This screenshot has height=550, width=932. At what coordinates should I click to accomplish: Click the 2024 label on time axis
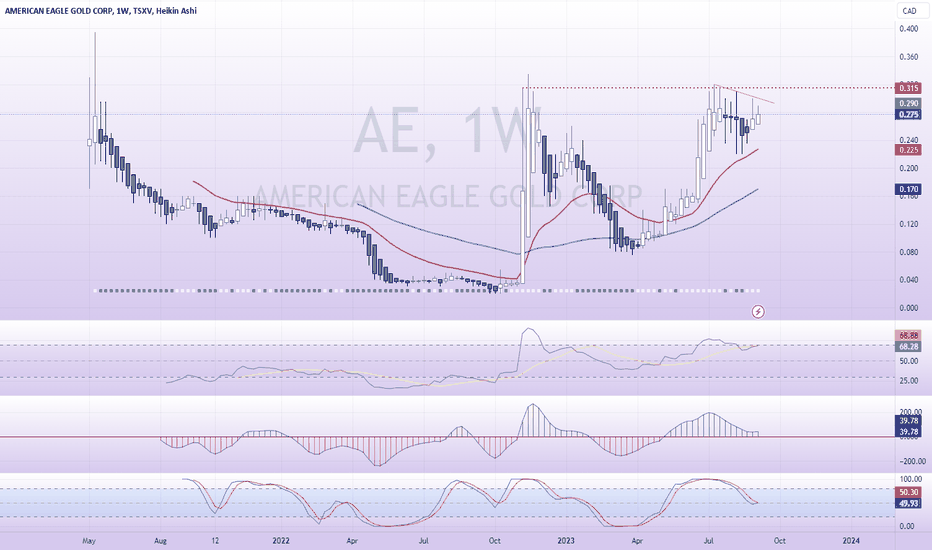pyautogui.click(x=851, y=540)
